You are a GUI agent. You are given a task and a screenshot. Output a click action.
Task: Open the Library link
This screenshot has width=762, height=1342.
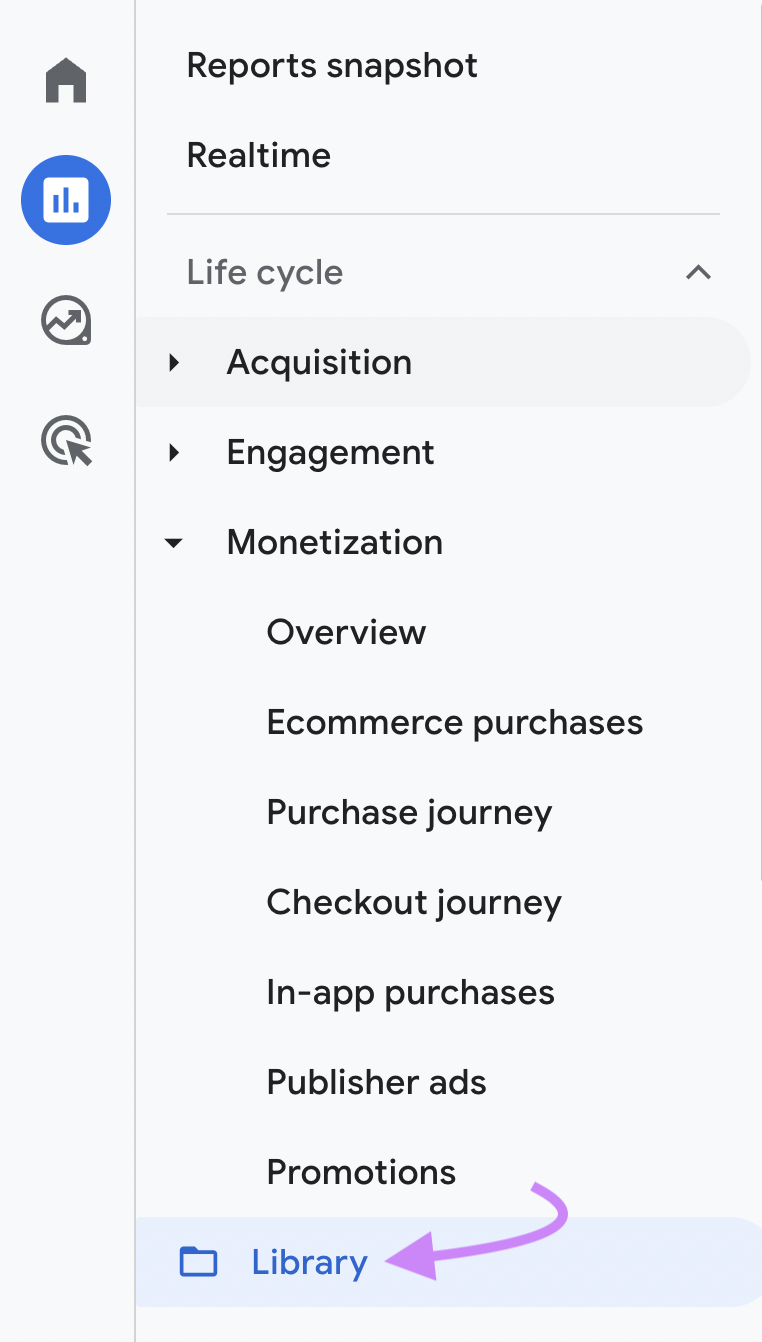(x=309, y=1262)
